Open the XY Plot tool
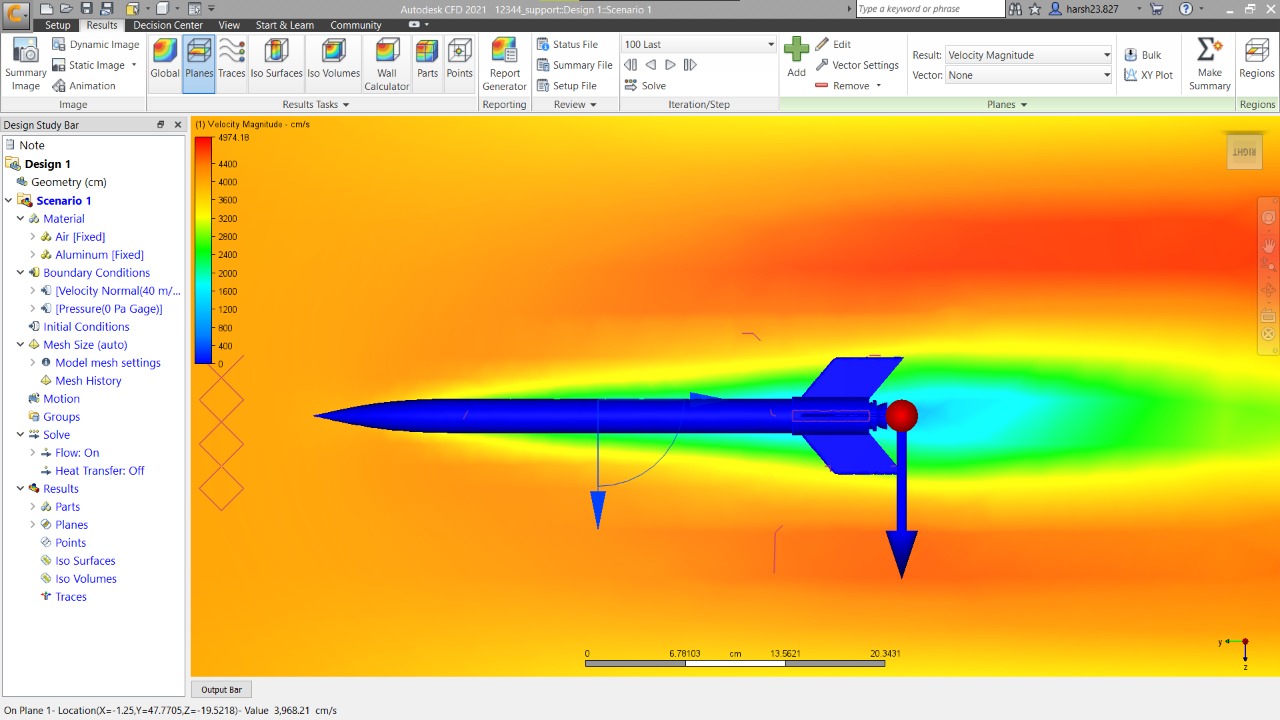Viewport: 1280px width, 720px height. [1148, 75]
